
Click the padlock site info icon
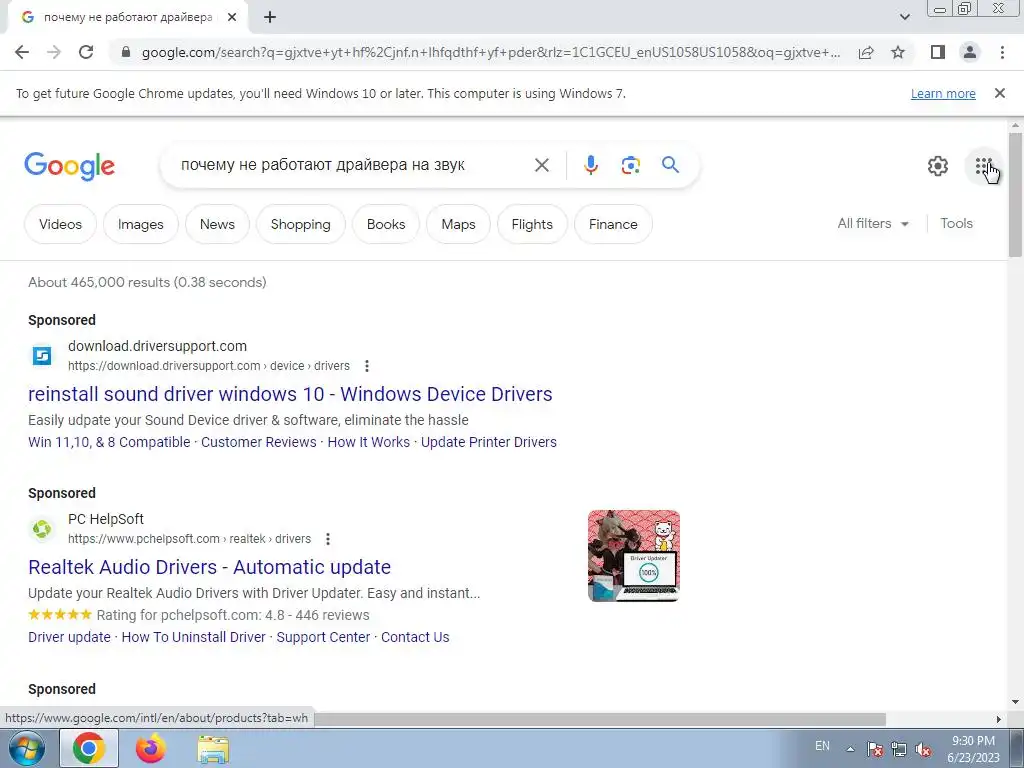pos(126,52)
